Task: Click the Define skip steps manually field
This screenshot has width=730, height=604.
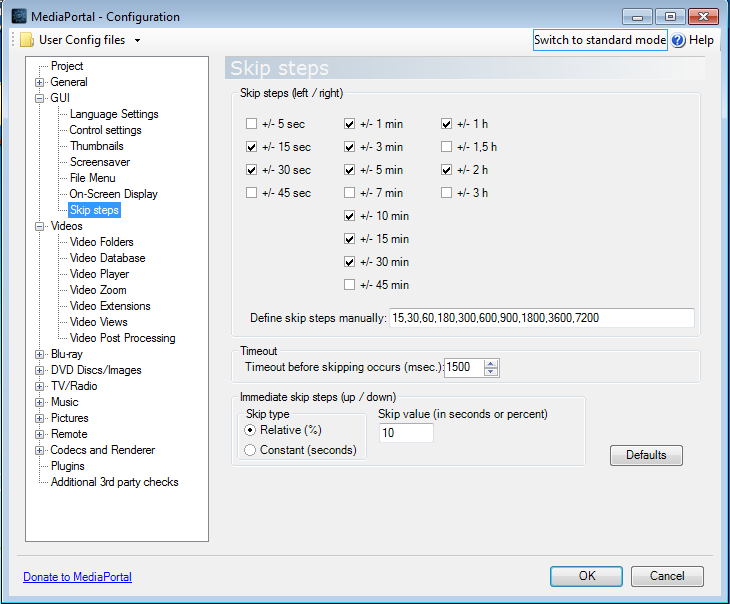Action: (542, 318)
